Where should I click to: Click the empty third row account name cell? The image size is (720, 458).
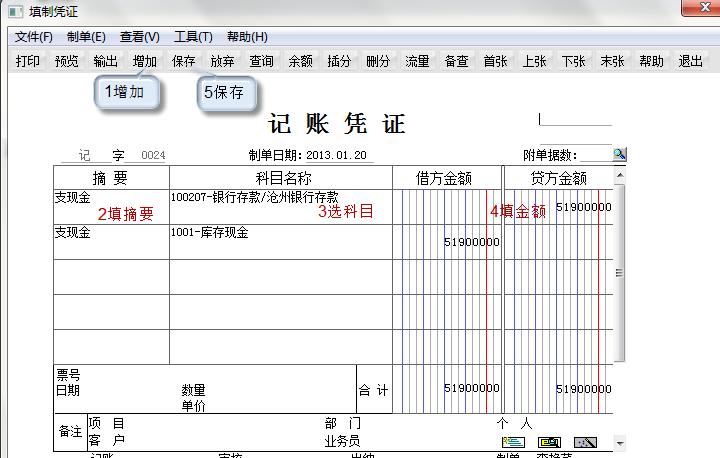point(281,277)
